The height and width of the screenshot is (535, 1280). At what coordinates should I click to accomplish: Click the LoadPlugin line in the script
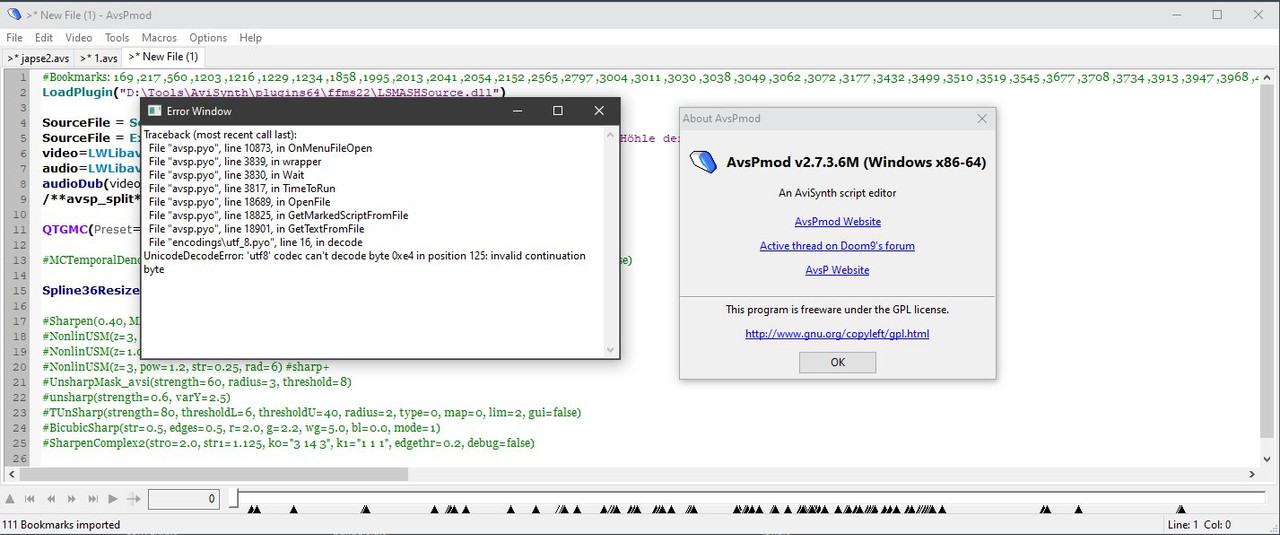274,92
